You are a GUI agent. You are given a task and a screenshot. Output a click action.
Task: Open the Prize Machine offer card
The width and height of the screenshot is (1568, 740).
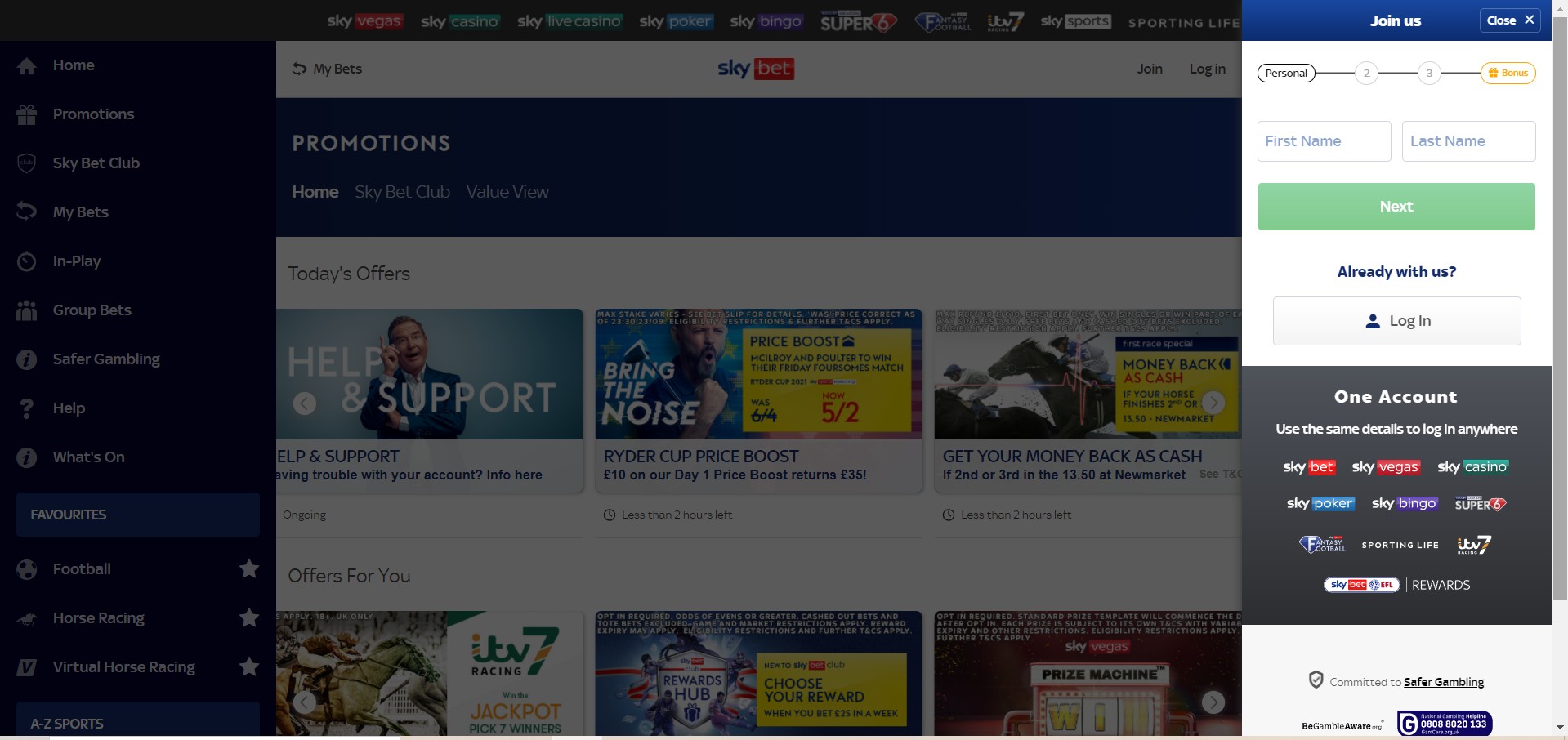(x=1088, y=674)
